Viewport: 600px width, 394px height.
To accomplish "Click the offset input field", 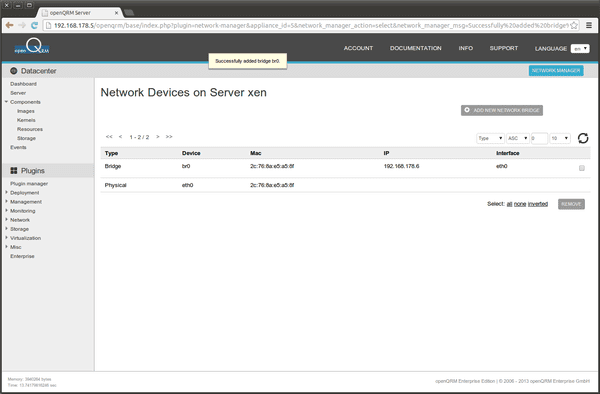I will pos(539,138).
